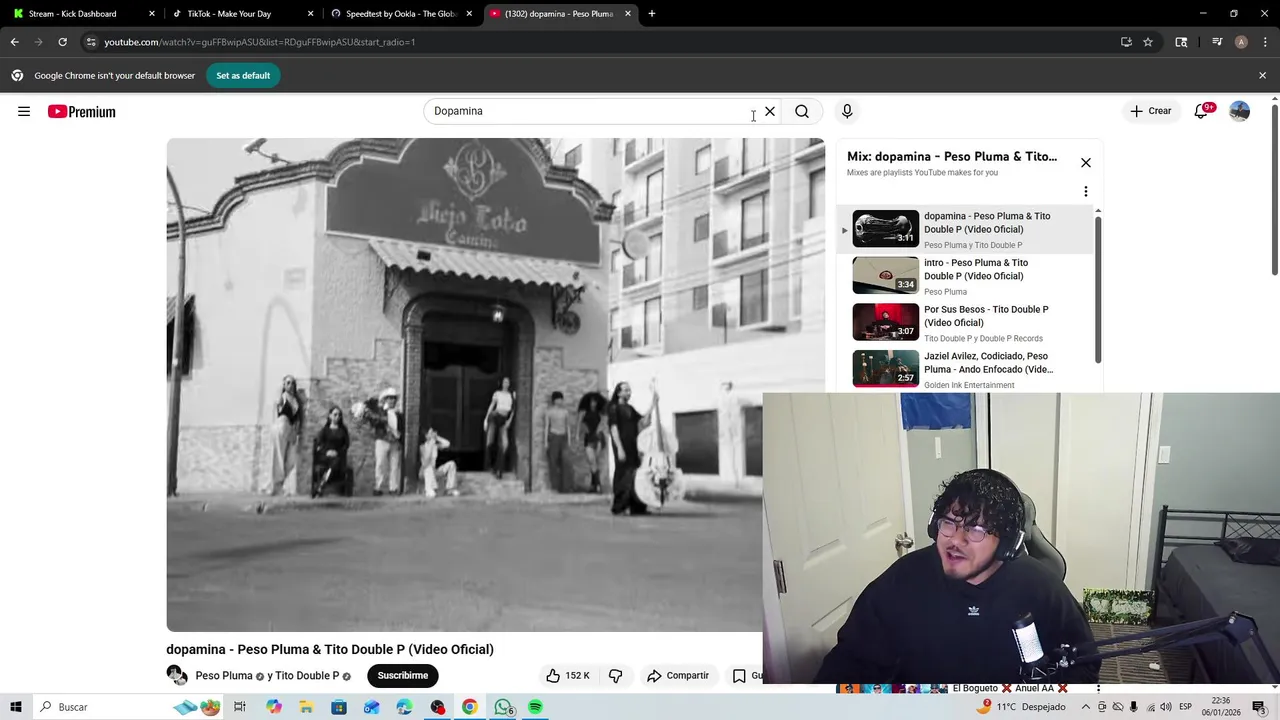Reload the current page

62,42
